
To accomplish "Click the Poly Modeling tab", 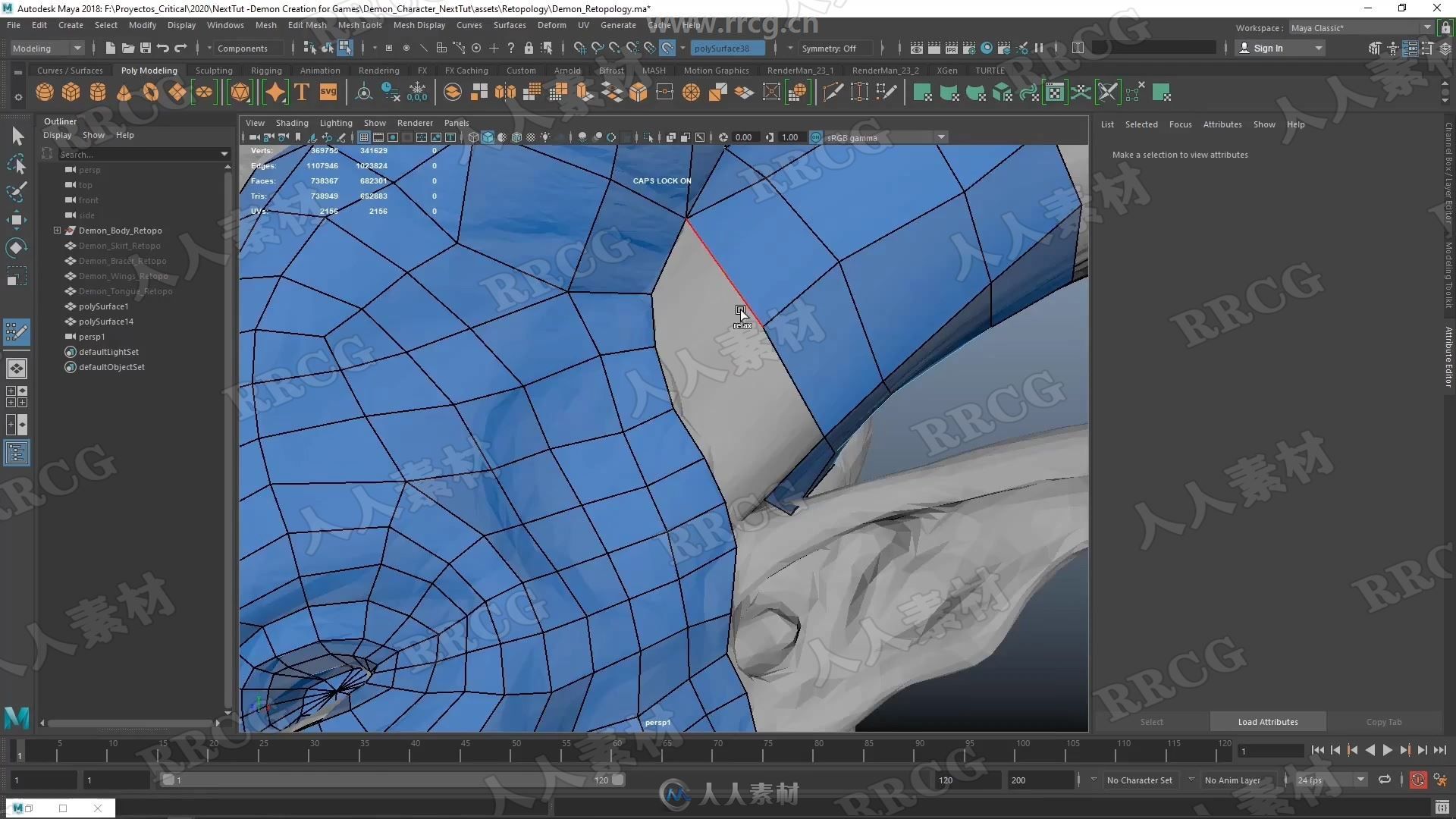I will pyautogui.click(x=149, y=70).
